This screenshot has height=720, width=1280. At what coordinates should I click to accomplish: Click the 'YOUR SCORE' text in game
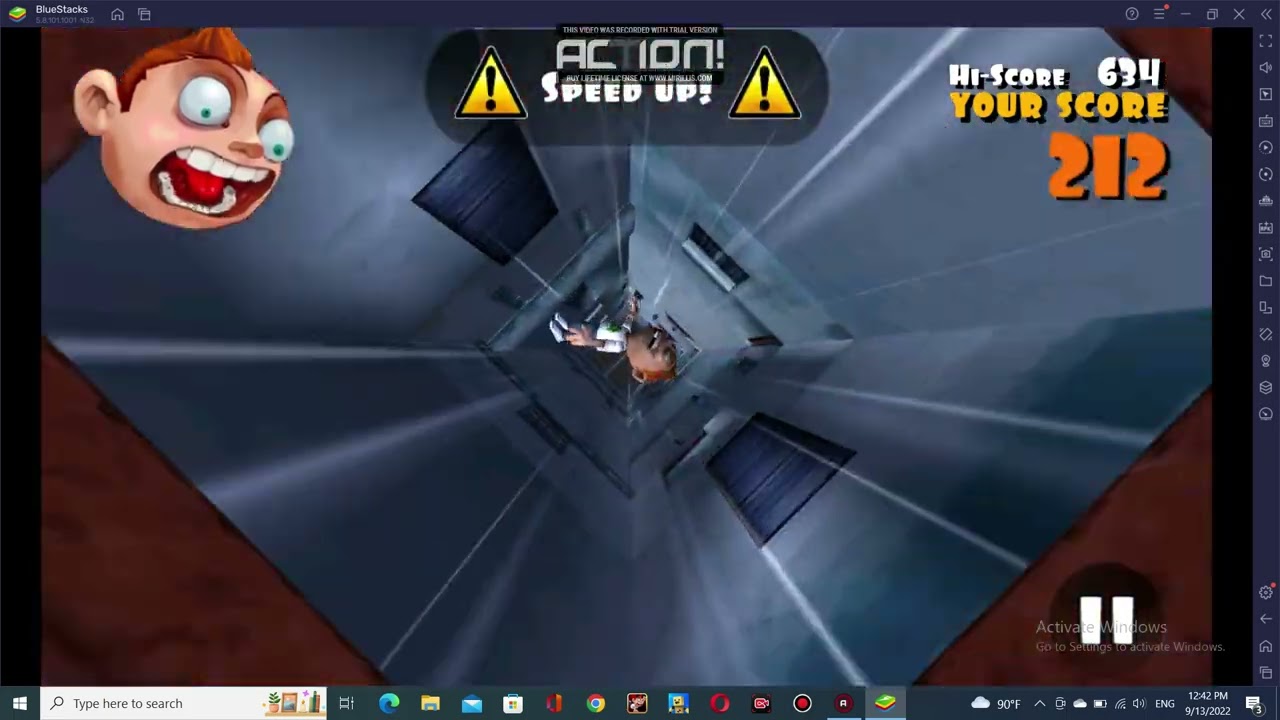coord(1058,106)
